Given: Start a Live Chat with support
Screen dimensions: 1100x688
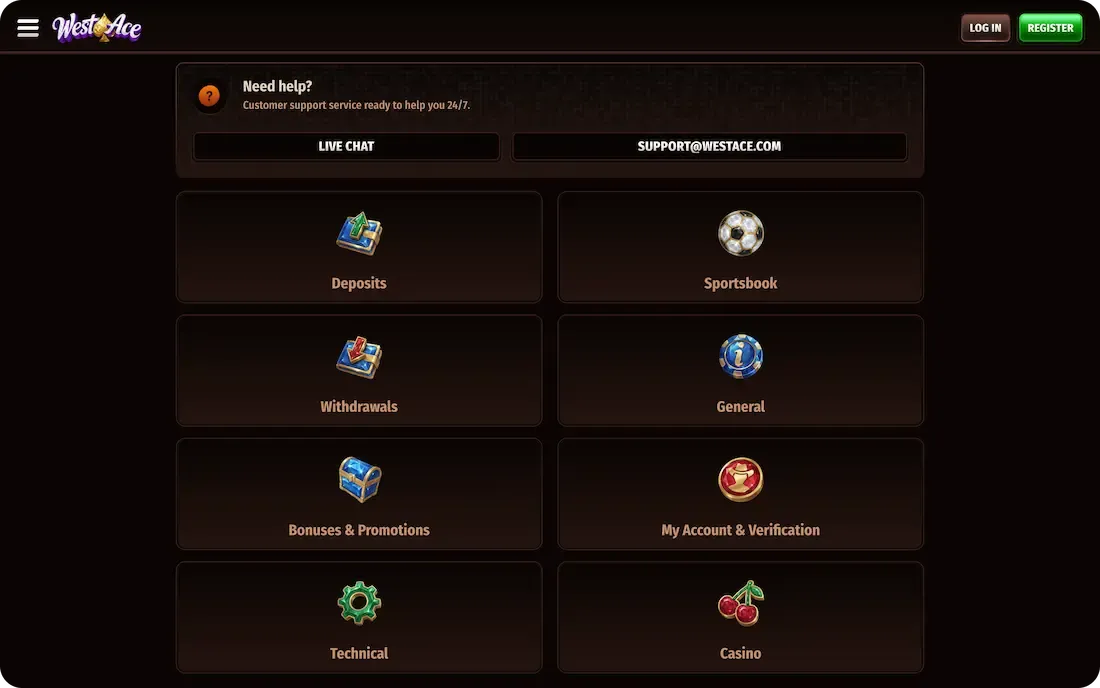Looking at the screenshot, I should click(x=347, y=147).
